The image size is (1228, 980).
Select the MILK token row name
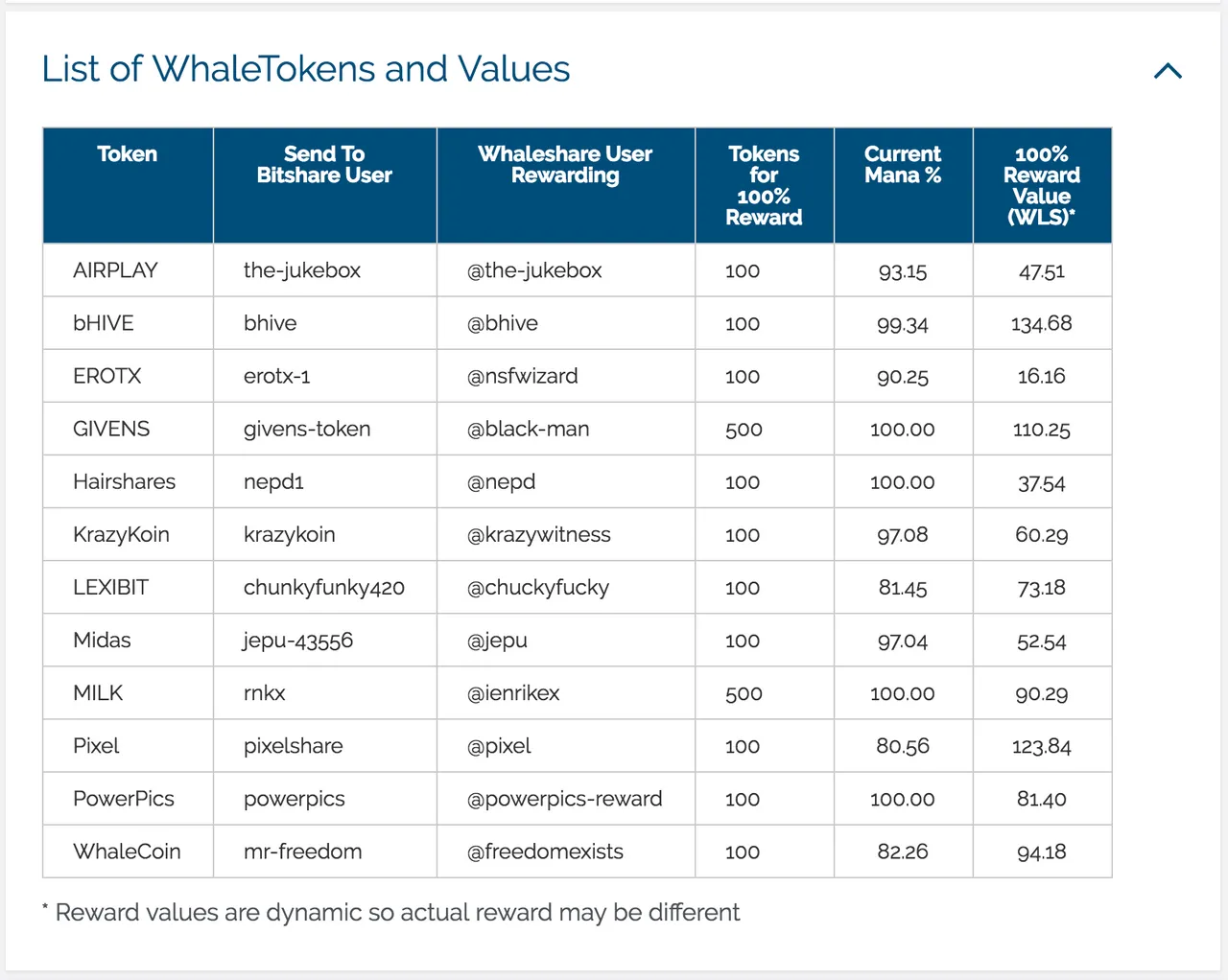tap(98, 692)
